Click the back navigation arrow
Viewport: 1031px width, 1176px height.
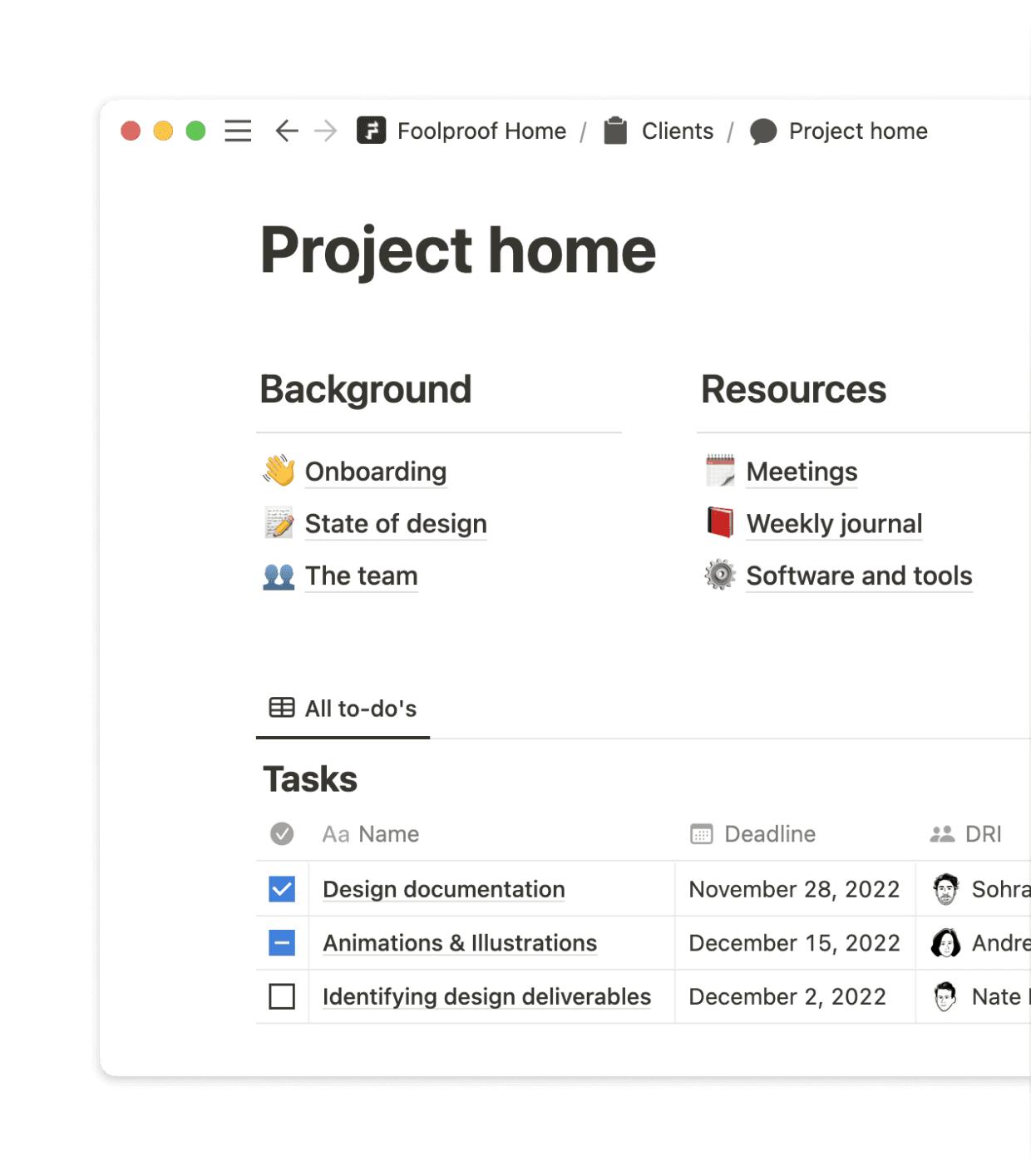(285, 131)
